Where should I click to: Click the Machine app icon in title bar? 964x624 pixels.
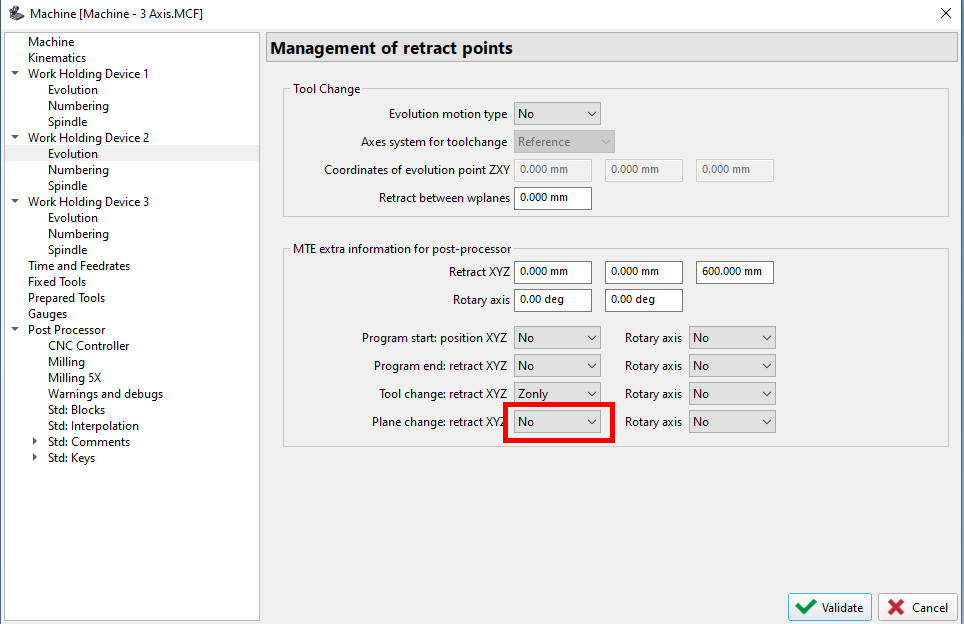(17, 13)
